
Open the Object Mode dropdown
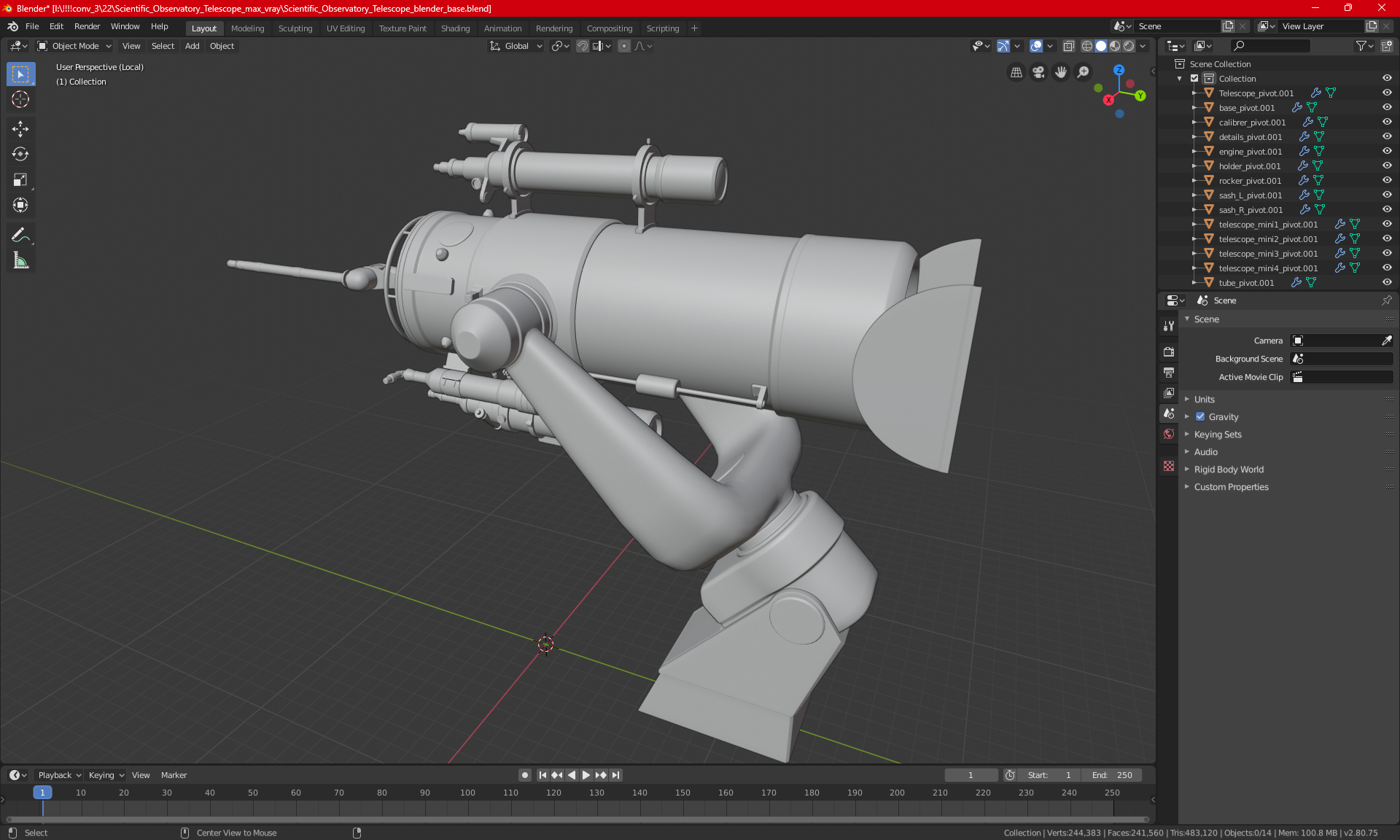pyautogui.click(x=74, y=46)
